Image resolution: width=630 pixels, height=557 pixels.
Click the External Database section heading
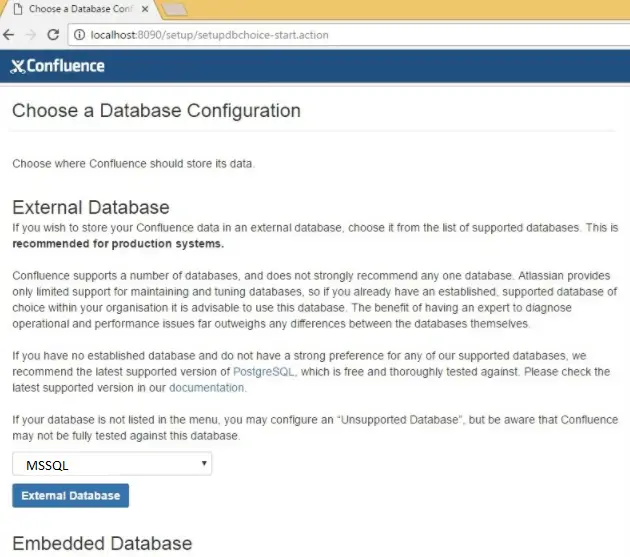coord(91,208)
